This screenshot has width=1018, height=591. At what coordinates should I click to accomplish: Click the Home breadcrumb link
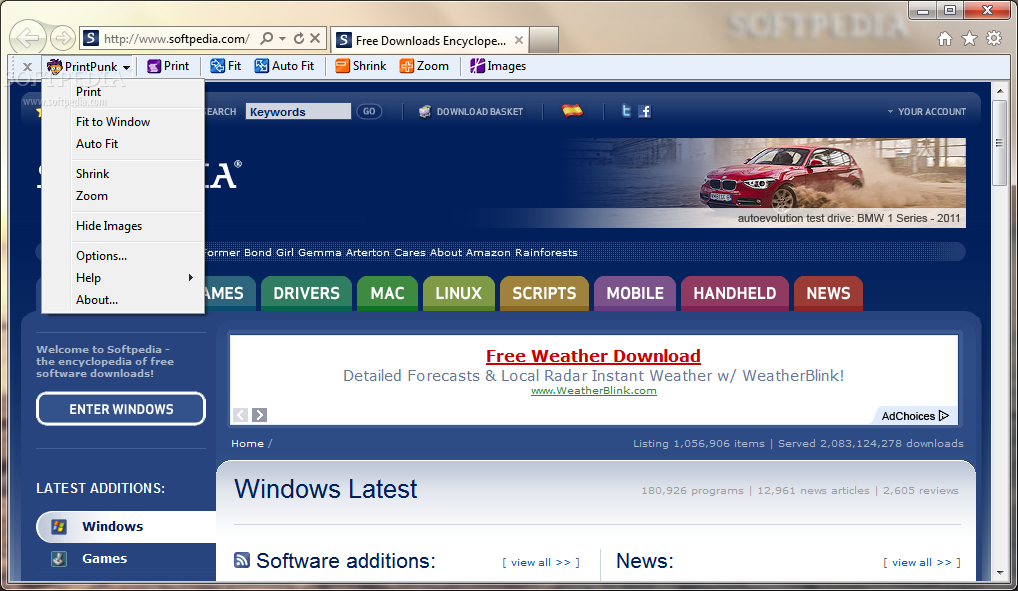[247, 444]
